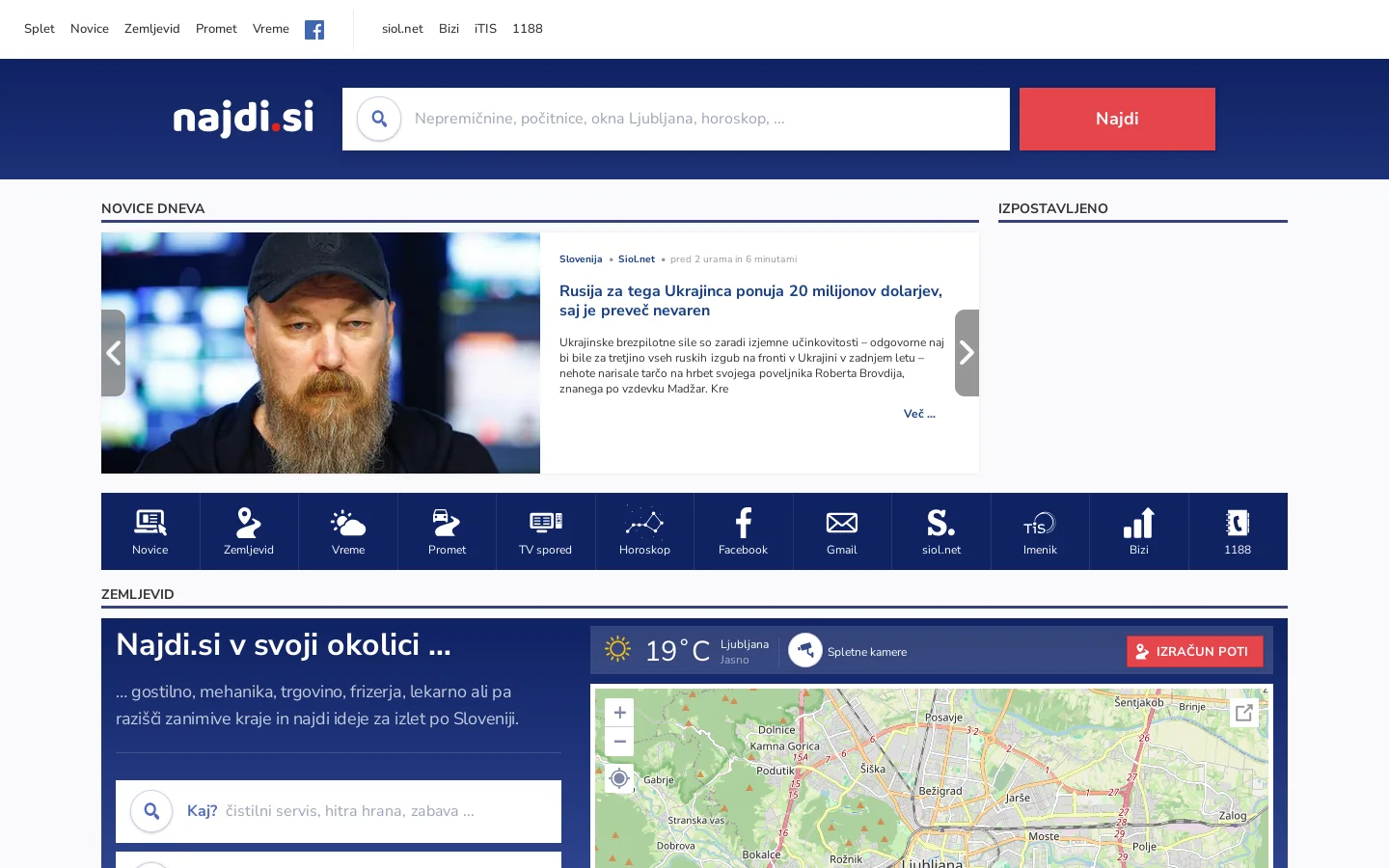Select Vreme in the top menu
This screenshot has width=1389, height=868.
pos(271,29)
